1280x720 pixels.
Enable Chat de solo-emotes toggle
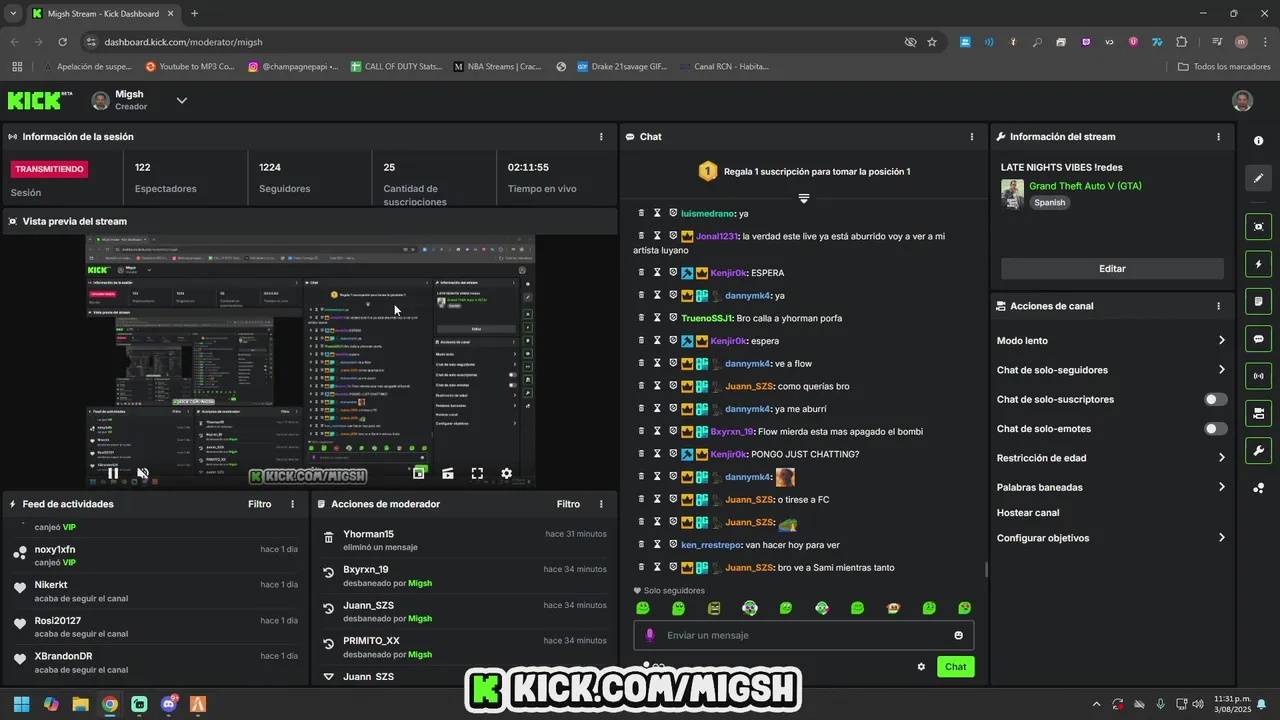(1216, 429)
